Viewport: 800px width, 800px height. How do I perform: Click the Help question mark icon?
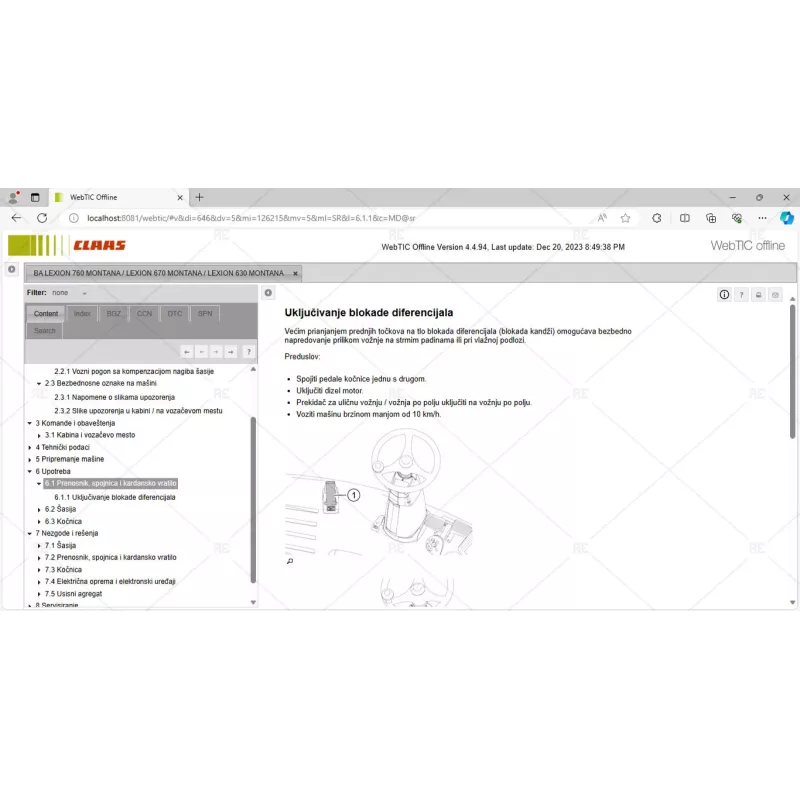tap(741, 294)
